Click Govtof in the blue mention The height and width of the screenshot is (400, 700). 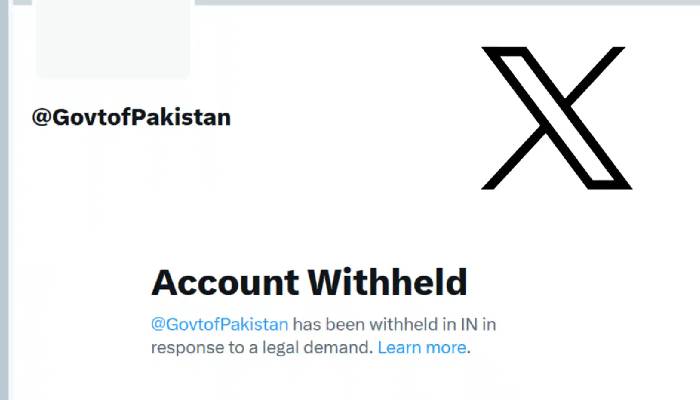coord(193,324)
